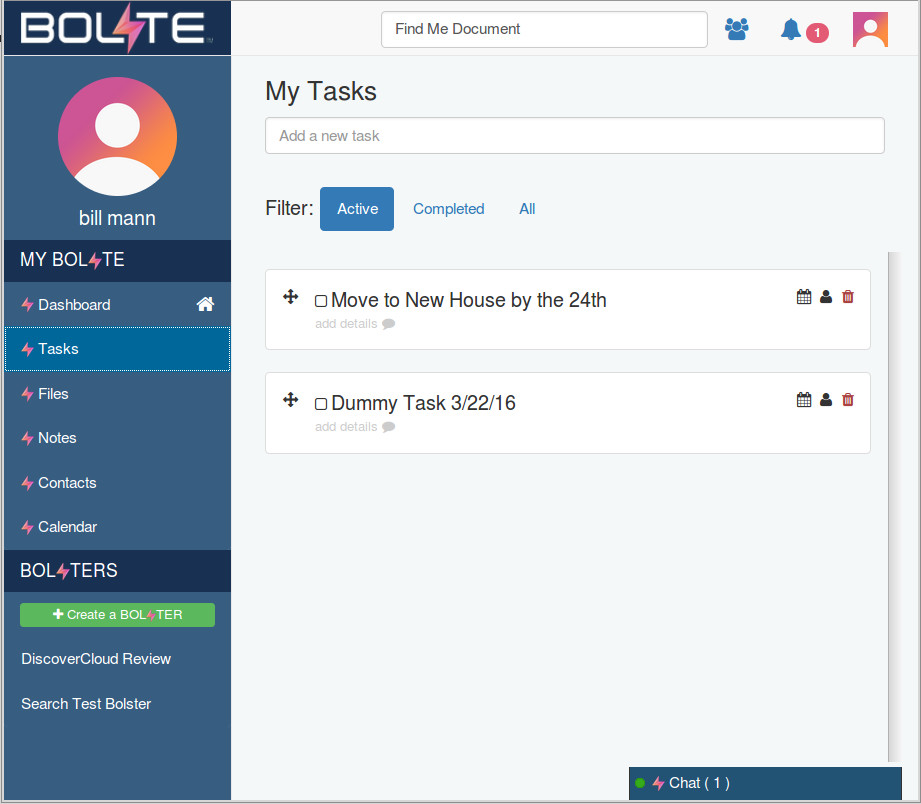
Task: Switch to the Completed filter tab
Action: pyautogui.click(x=448, y=208)
